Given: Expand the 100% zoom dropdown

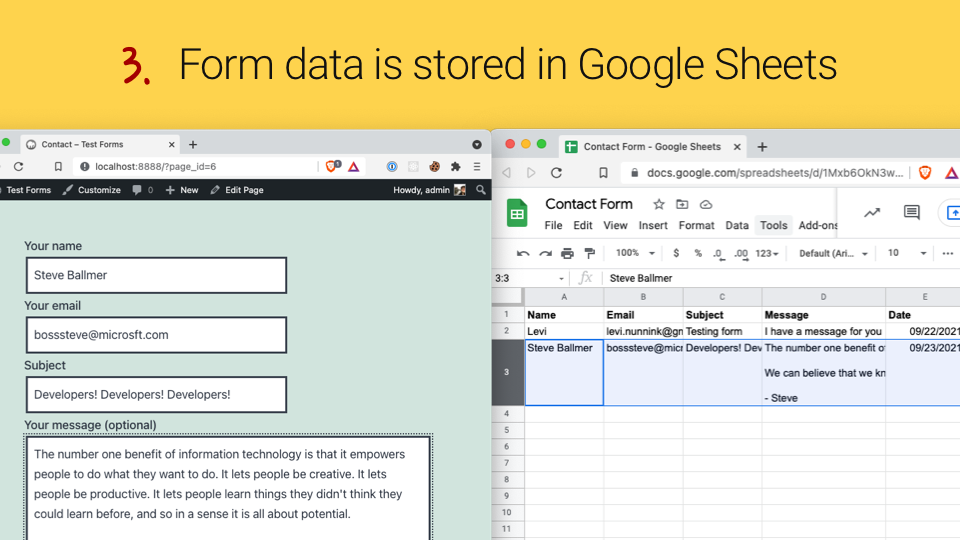Looking at the screenshot, I should point(635,254).
